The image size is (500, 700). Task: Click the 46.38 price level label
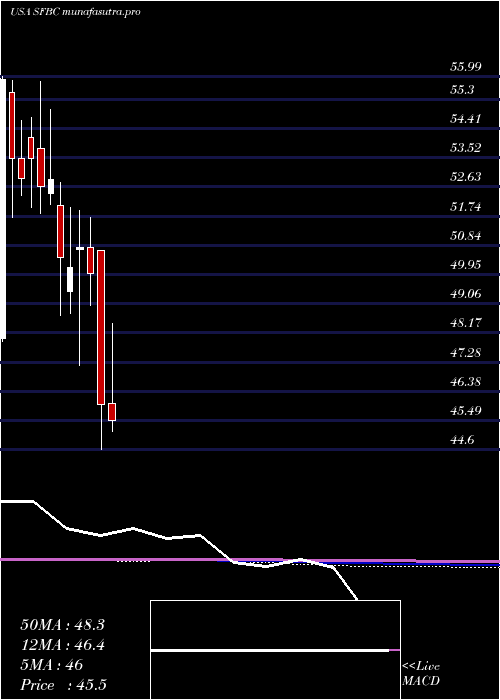point(465,382)
